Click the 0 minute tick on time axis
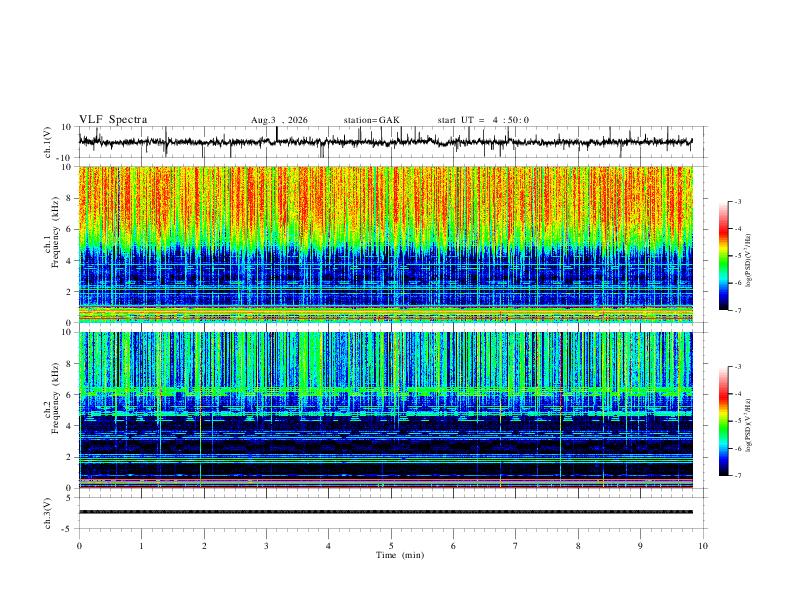Viewport: 792px width, 612px height. (79, 546)
